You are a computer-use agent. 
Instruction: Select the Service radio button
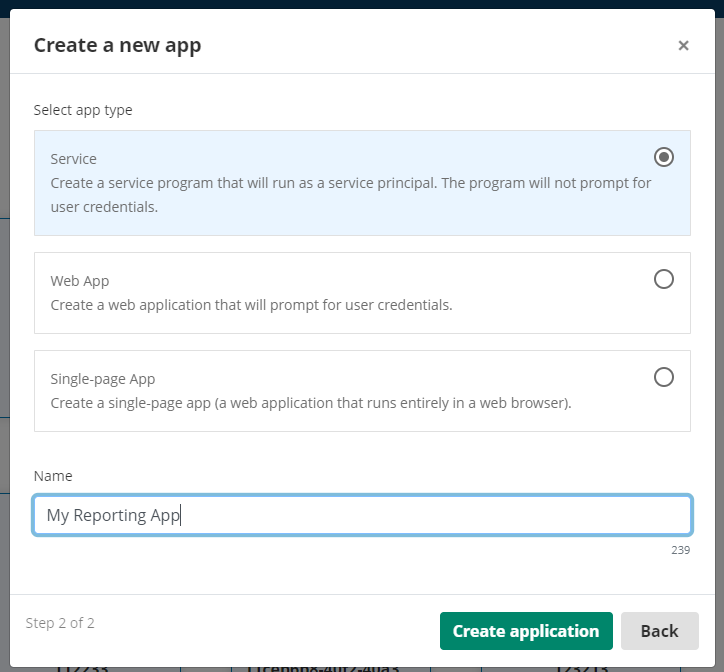pos(663,157)
